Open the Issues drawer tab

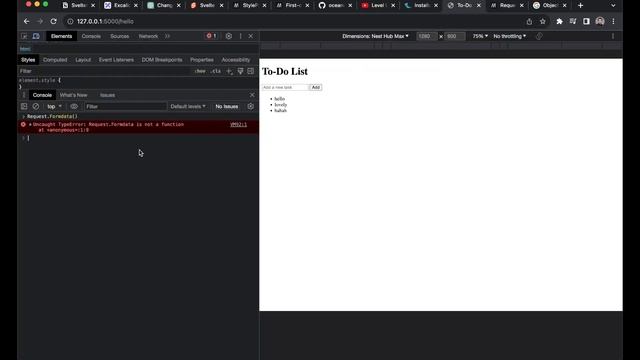coord(107,95)
